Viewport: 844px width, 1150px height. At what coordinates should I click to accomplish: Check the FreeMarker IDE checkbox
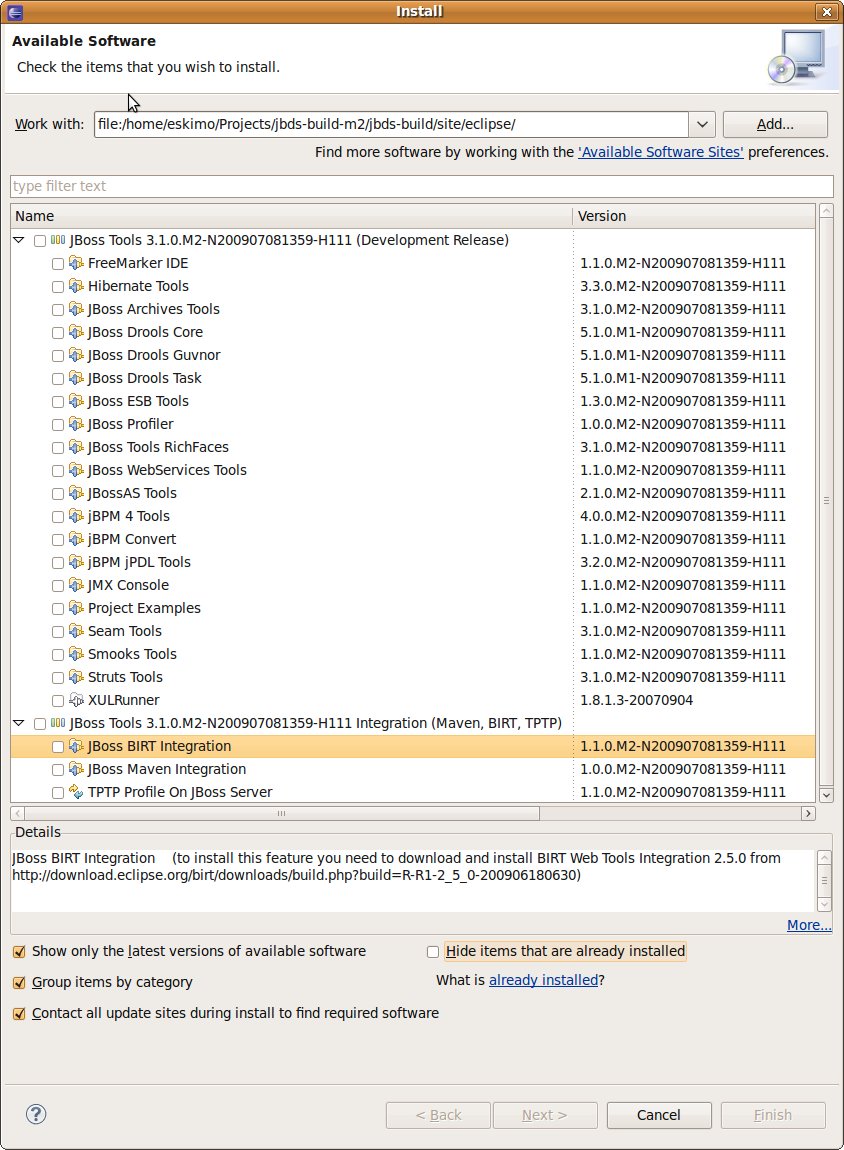[58, 263]
